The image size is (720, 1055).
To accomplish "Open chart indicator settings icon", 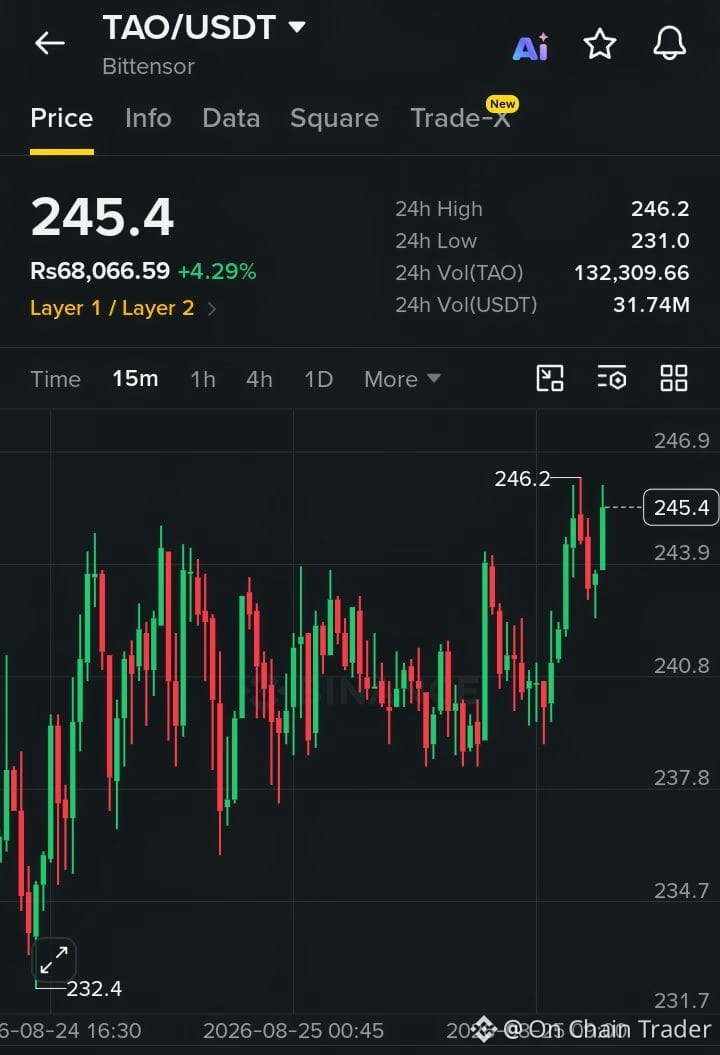I will 612,378.
